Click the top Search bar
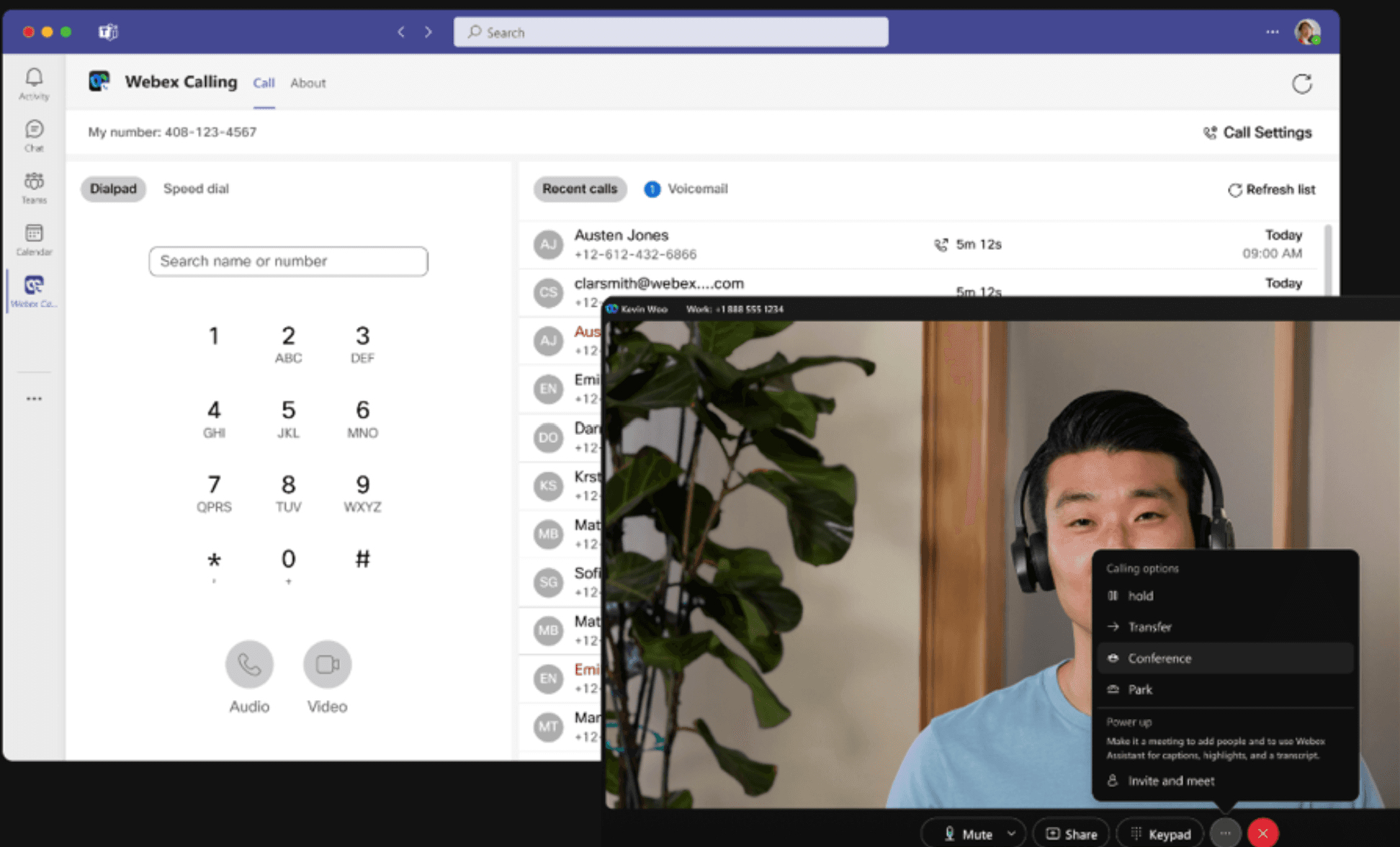The width and height of the screenshot is (1400, 847). [670, 32]
